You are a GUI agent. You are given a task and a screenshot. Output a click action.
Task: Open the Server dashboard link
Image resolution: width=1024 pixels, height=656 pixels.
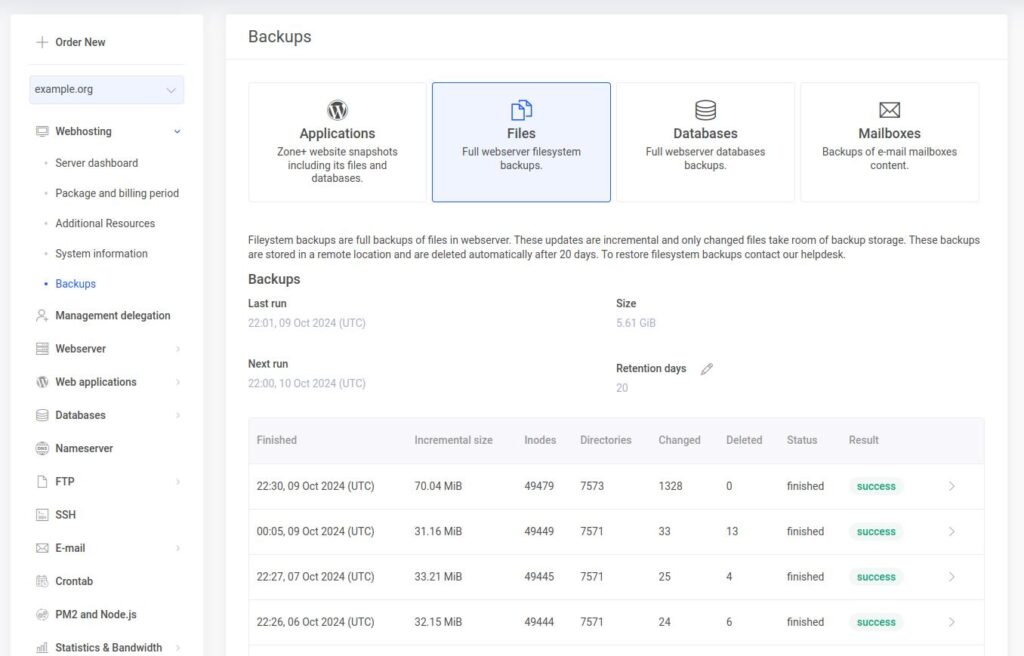point(96,163)
